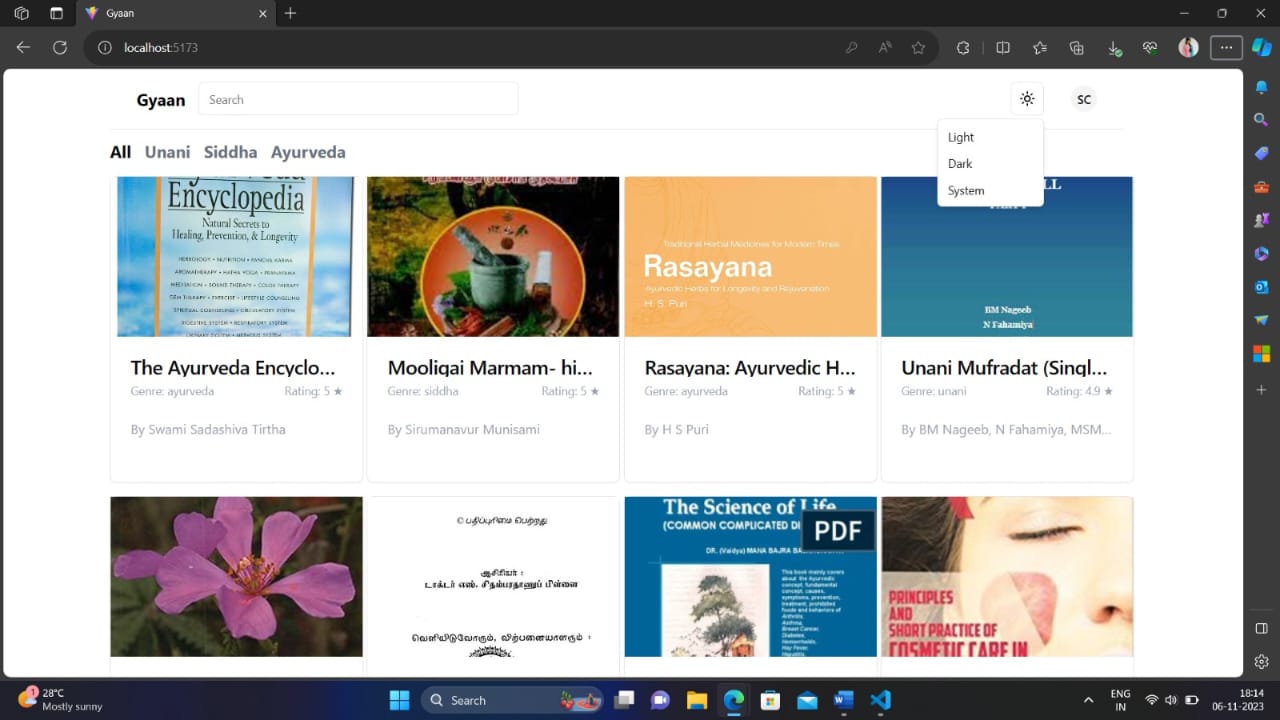Image resolution: width=1280 pixels, height=720 pixels.
Task: Switch to the Unani category tab
Action: pyautogui.click(x=167, y=152)
